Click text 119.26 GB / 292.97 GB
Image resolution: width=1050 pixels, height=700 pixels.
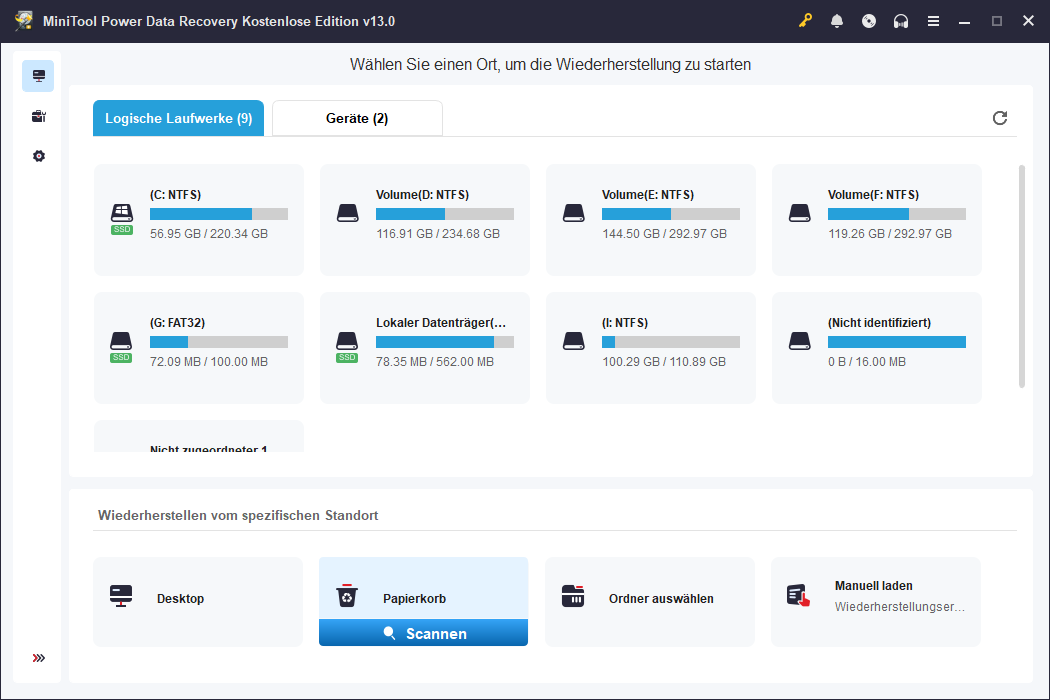click(890, 234)
